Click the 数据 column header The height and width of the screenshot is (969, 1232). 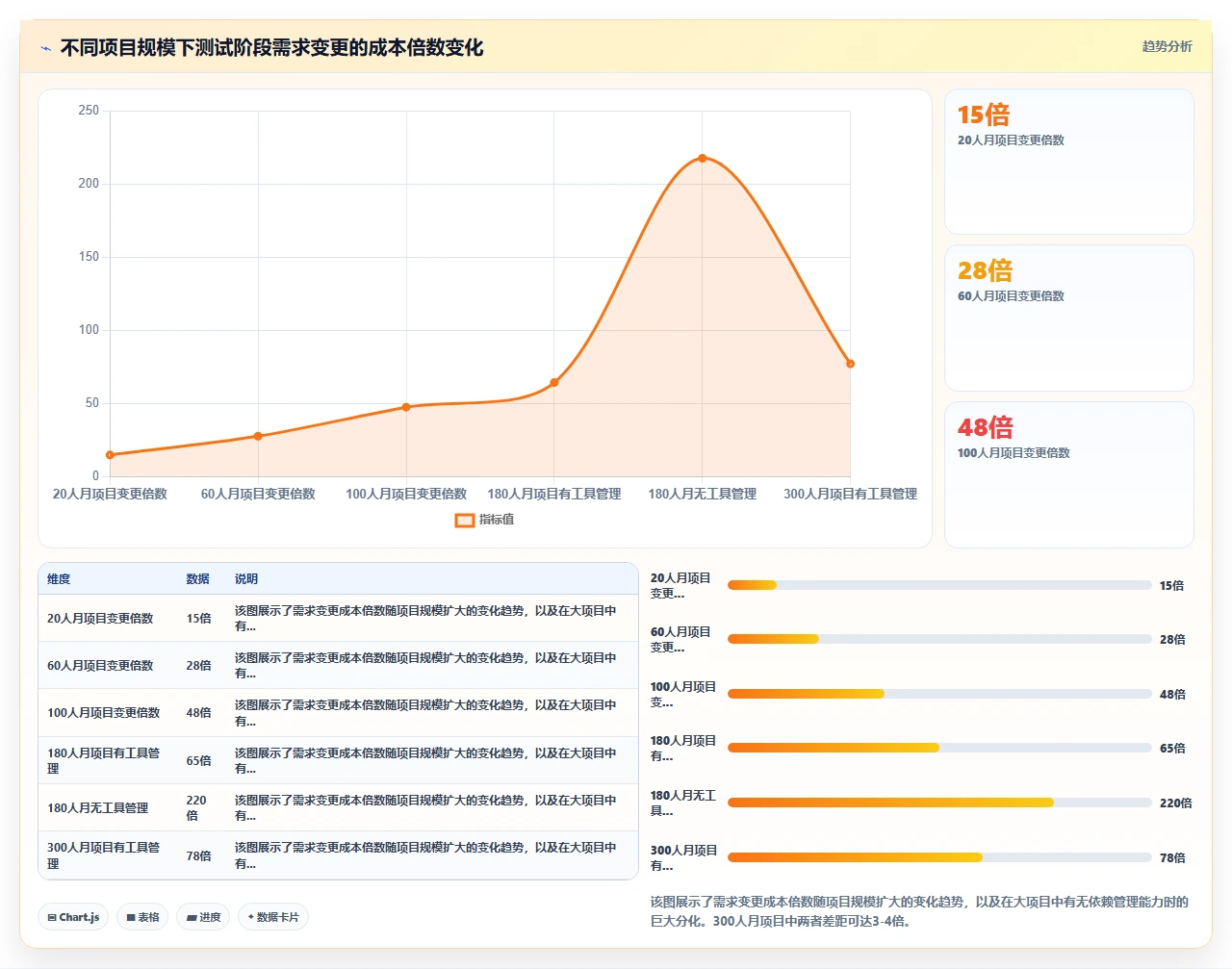[197, 579]
